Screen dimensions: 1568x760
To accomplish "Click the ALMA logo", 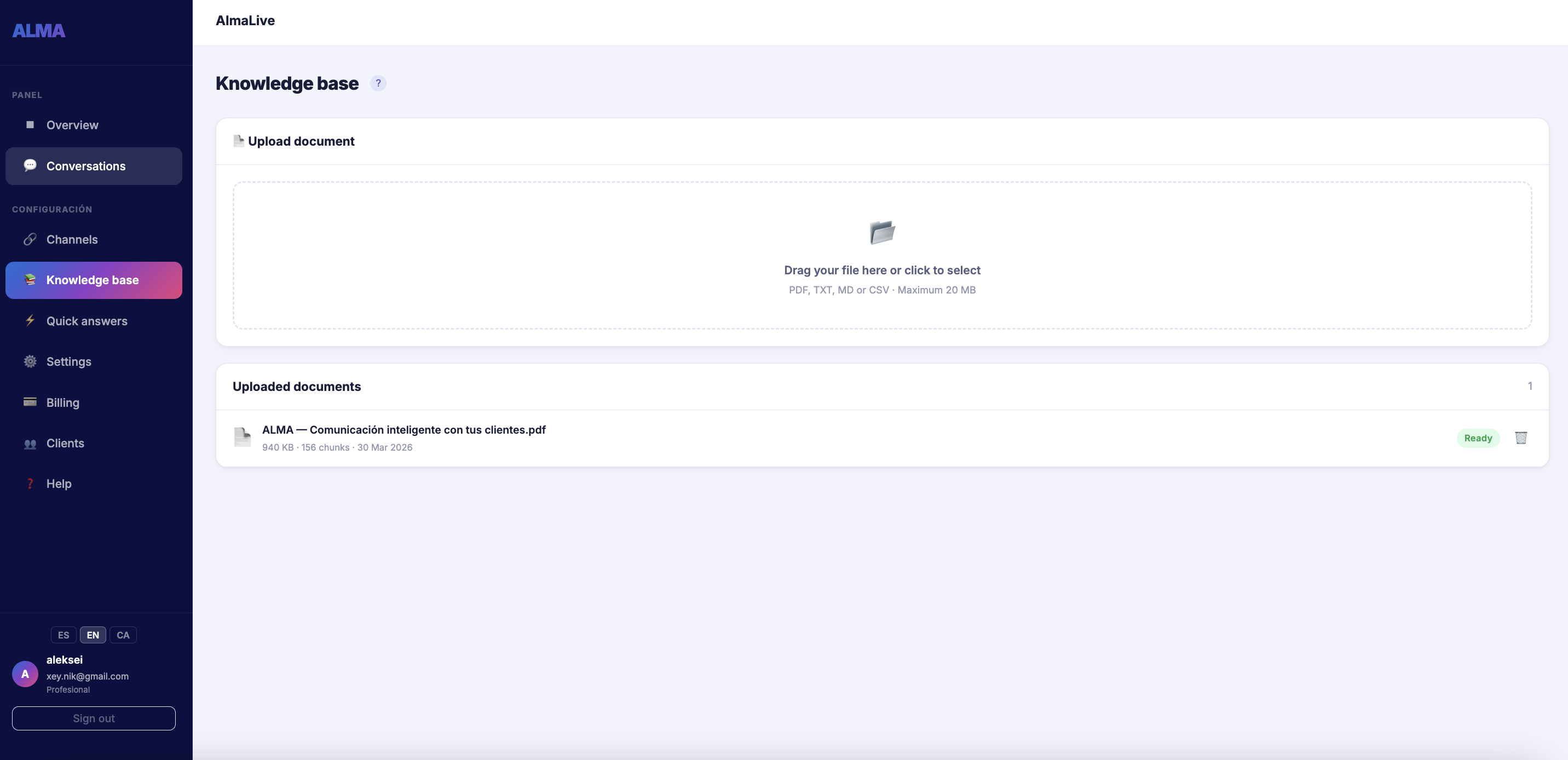I will (38, 30).
